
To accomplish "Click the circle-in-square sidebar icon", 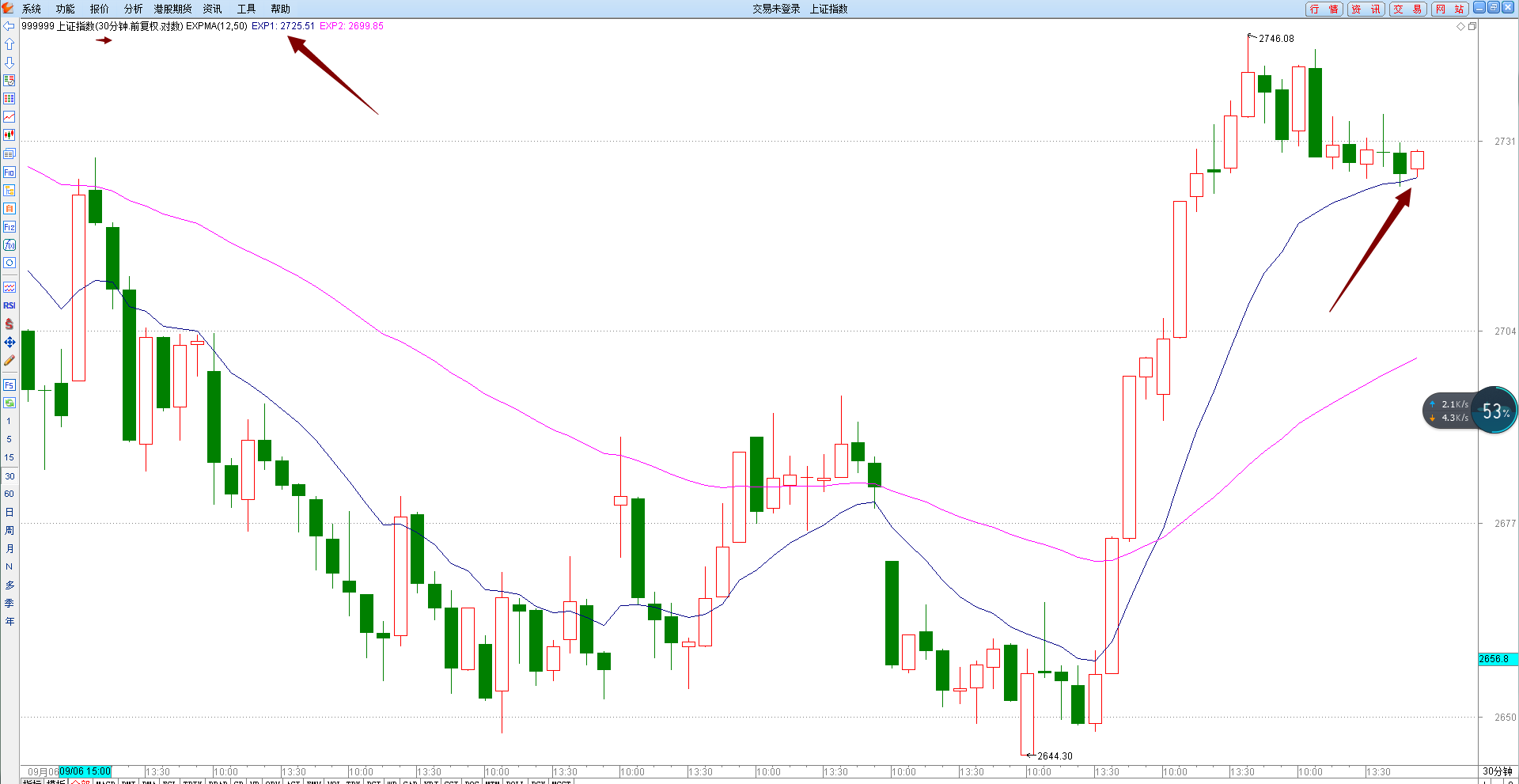I will pyautogui.click(x=9, y=263).
